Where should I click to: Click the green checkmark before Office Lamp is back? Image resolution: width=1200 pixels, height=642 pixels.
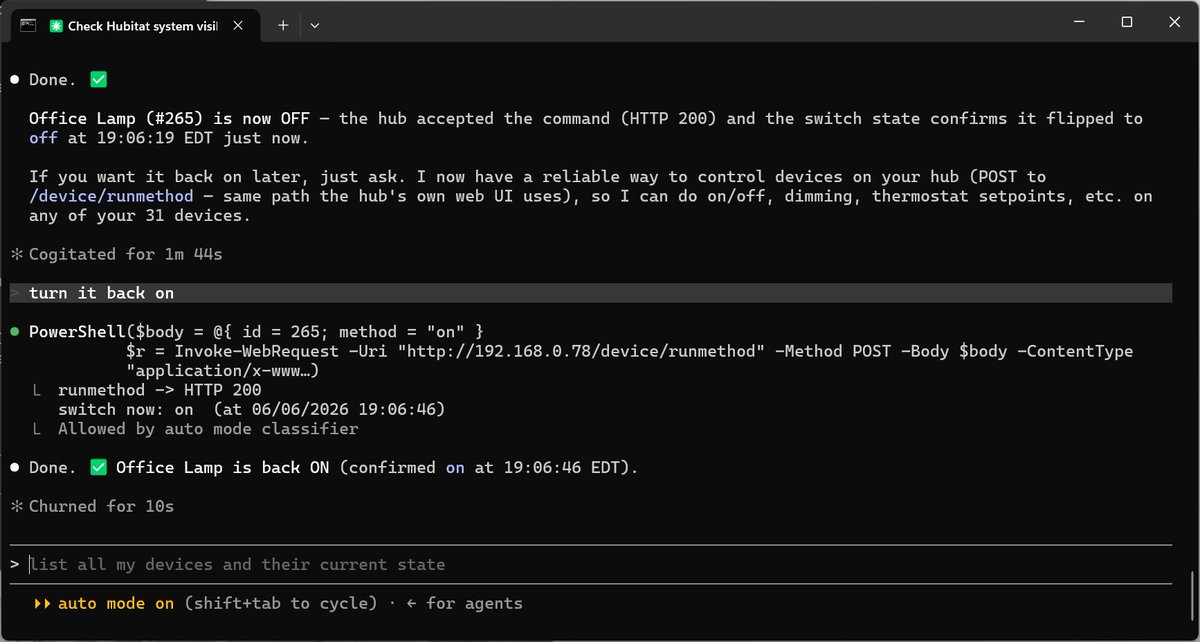(98, 467)
